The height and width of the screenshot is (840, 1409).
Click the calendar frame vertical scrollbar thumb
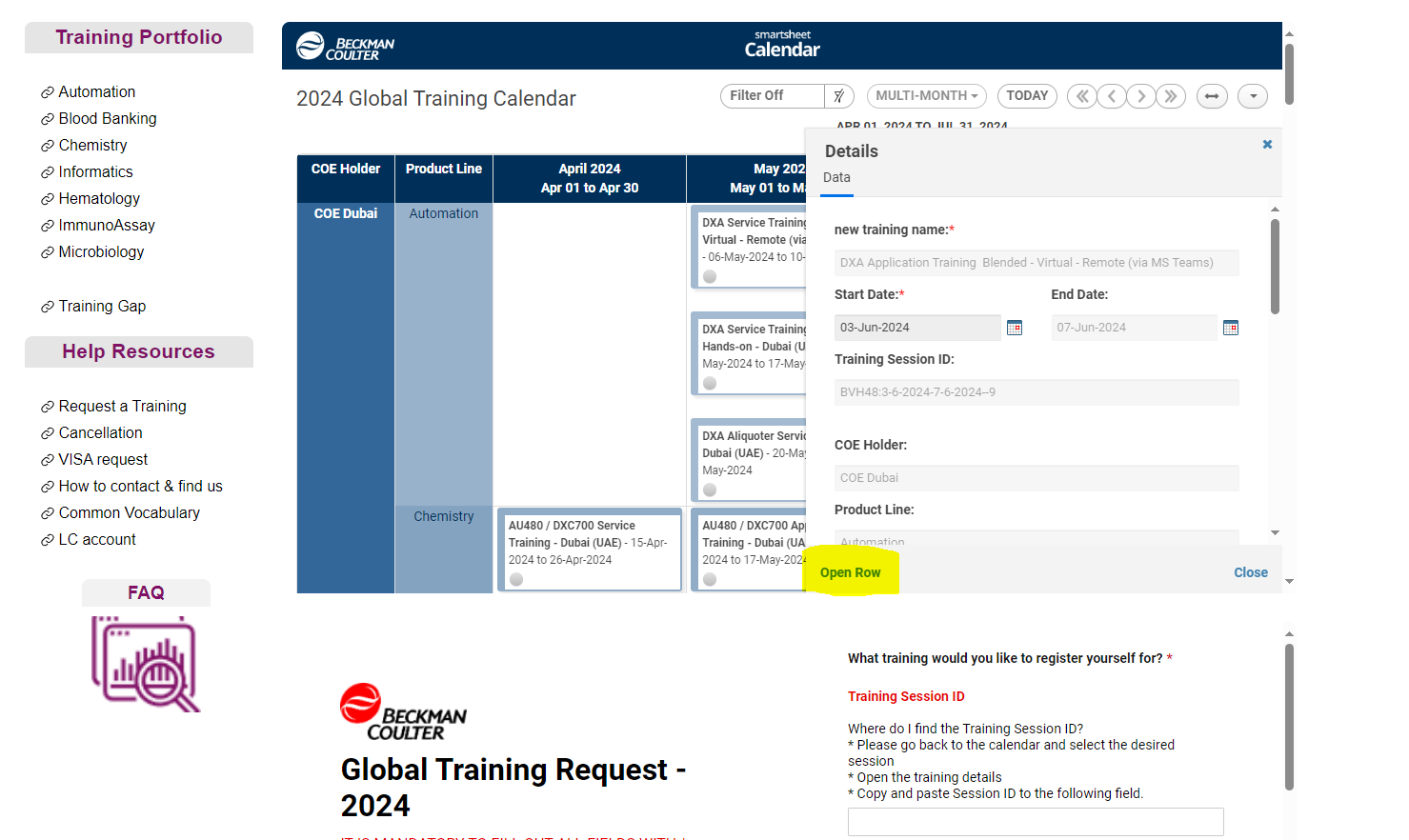(x=1289, y=73)
